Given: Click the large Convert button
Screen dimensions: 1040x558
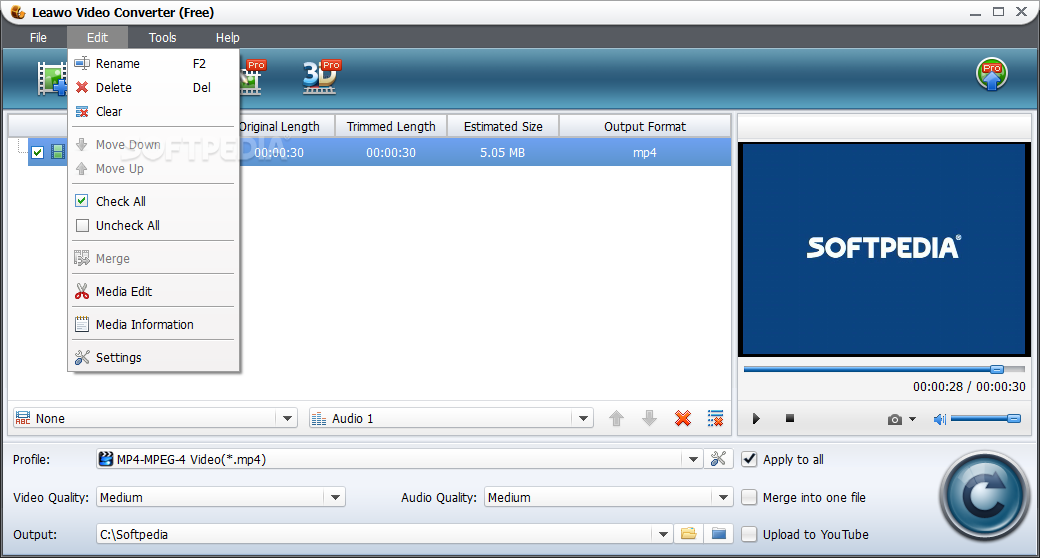Looking at the screenshot, I should pos(985,496).
